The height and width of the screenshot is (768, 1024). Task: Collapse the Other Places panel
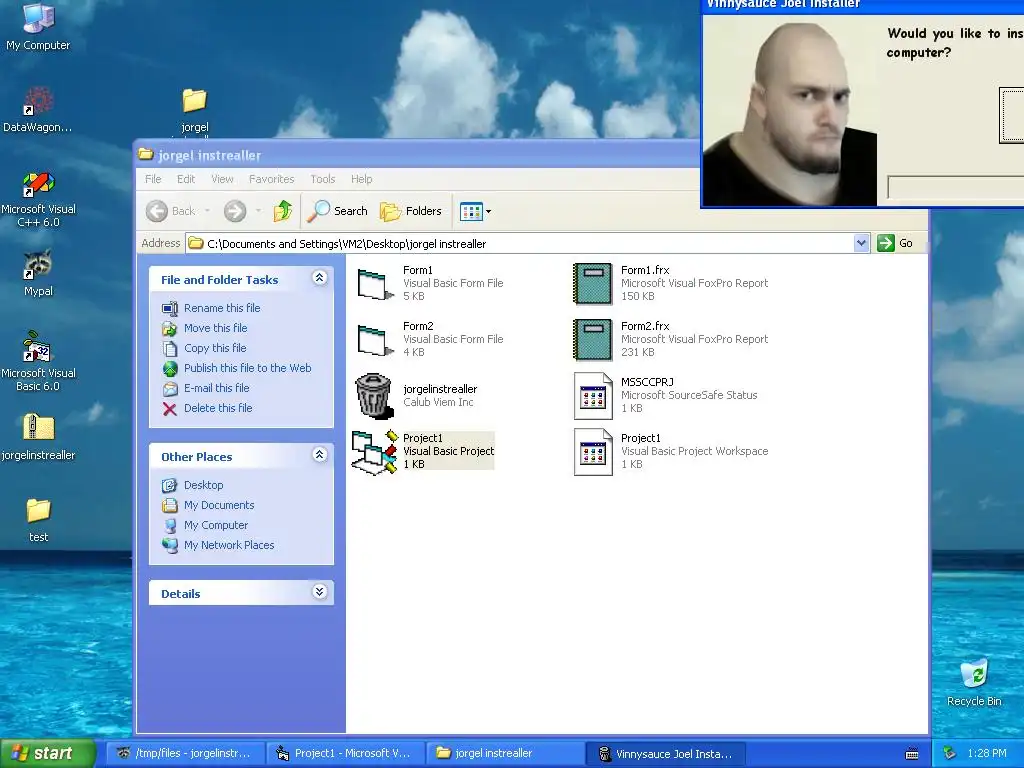pos(319,455)
